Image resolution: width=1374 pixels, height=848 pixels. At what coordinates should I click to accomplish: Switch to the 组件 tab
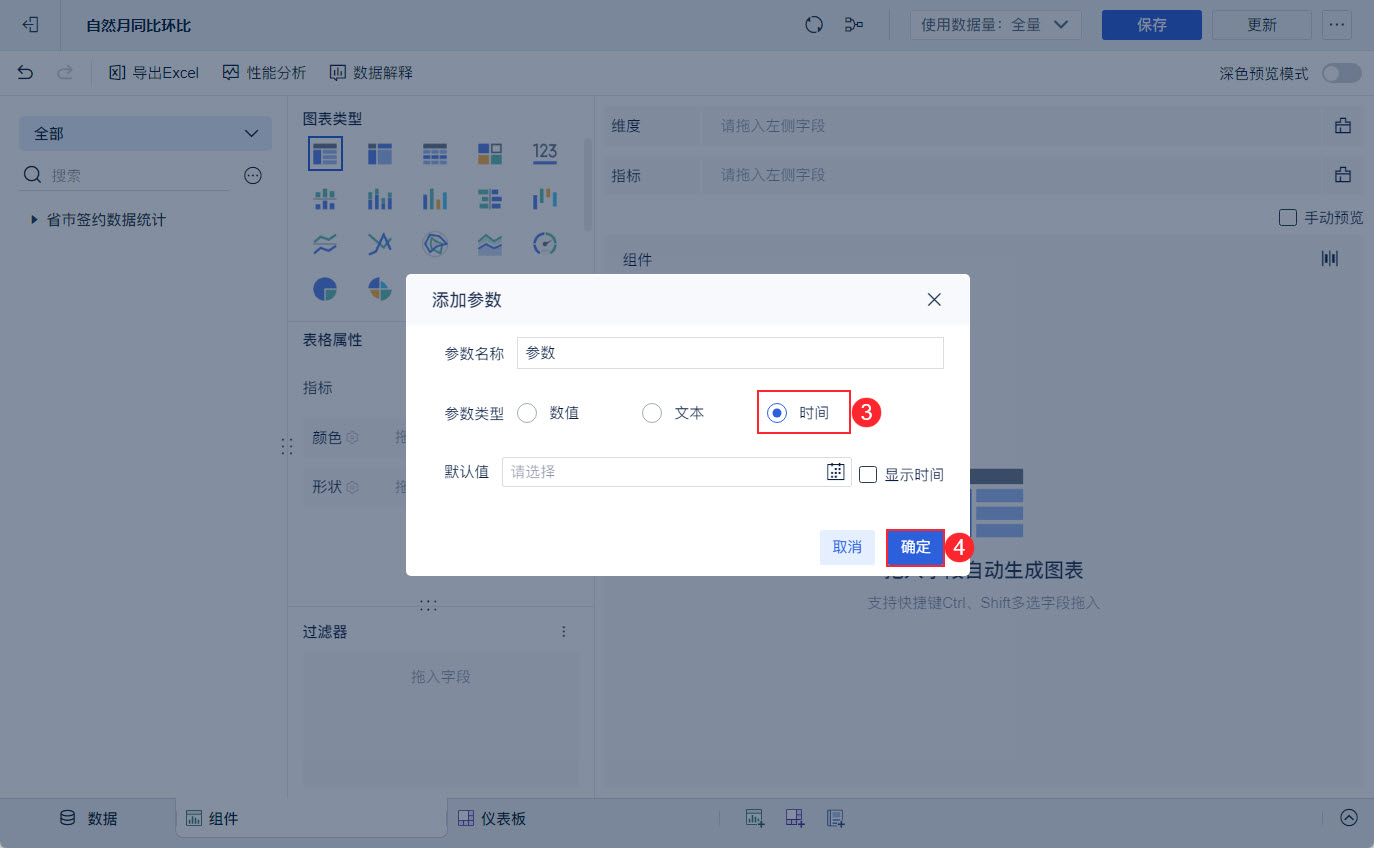(x=312, y=818)
